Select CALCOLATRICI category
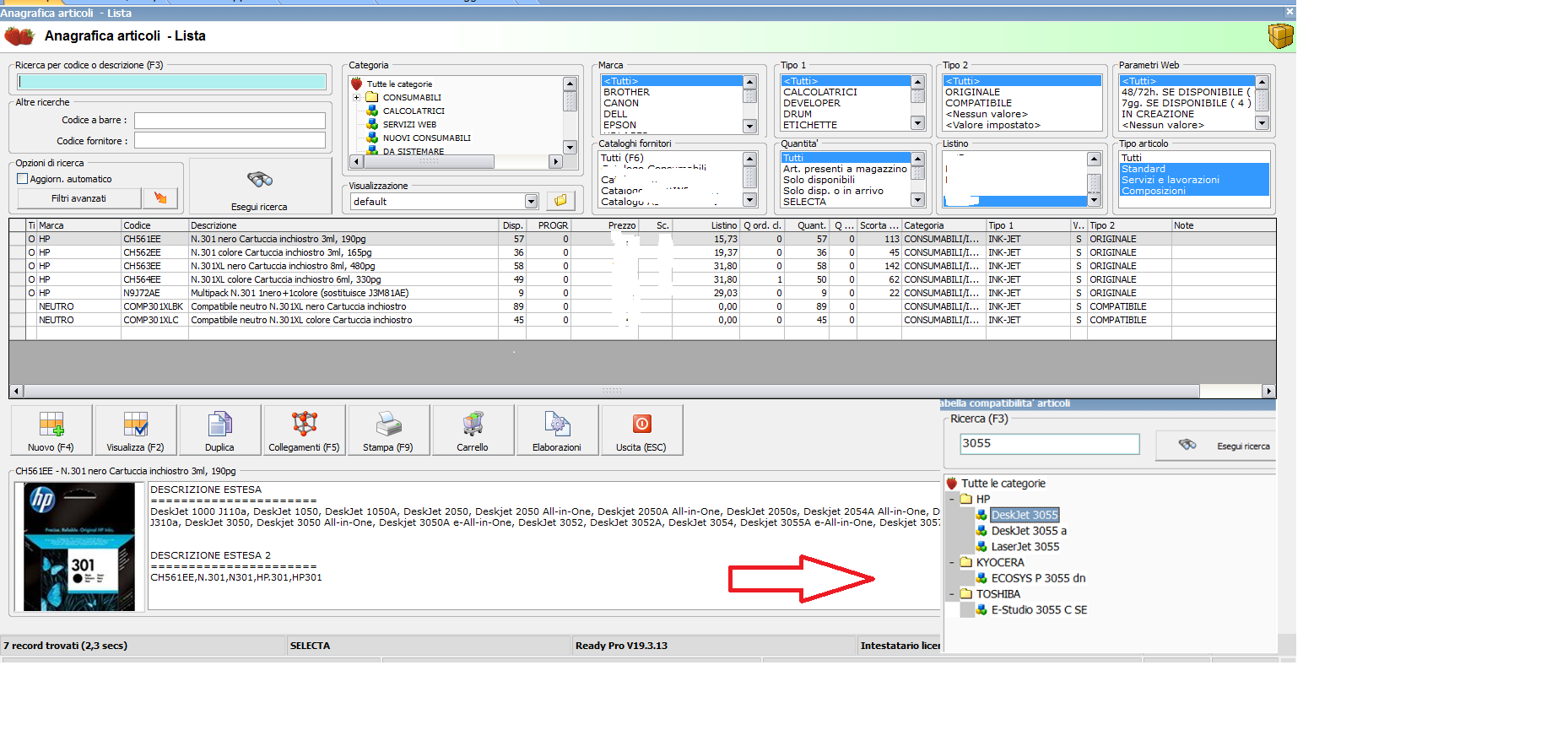The height and width of the screenshot is (741, 1568). [x=414, y=111]
